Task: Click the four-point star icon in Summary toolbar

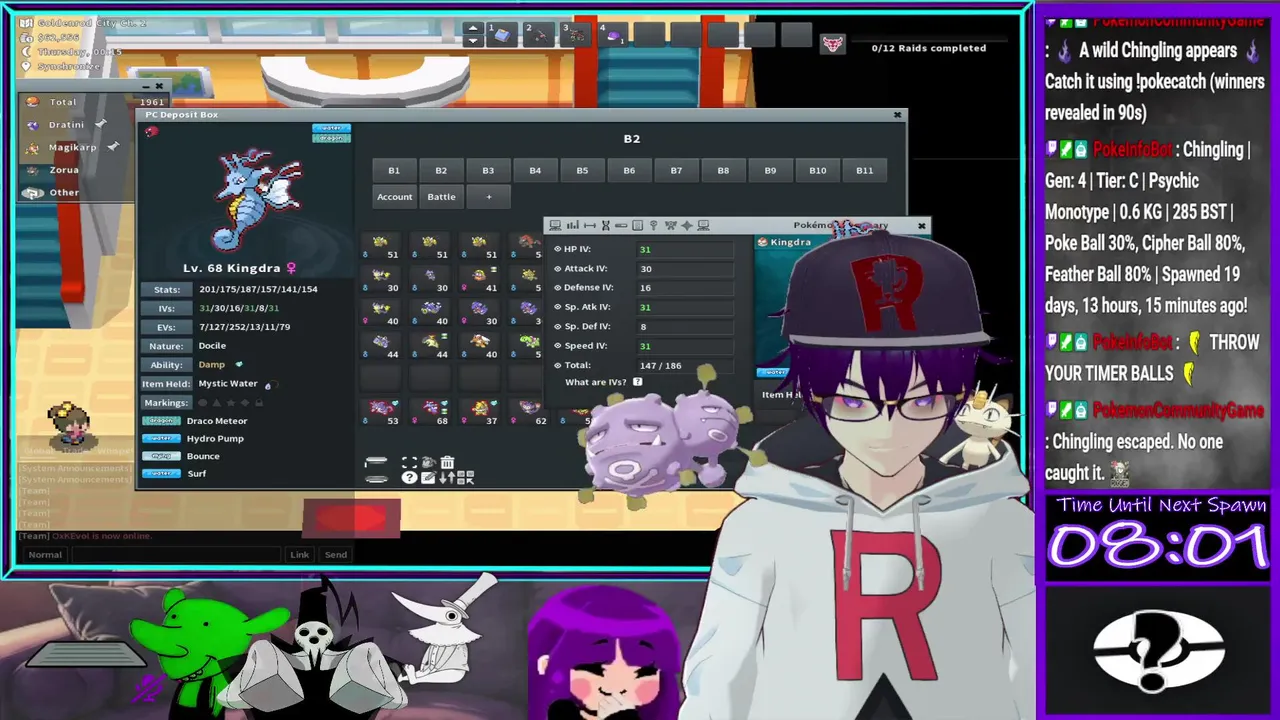Action: (x=687, y=225)
